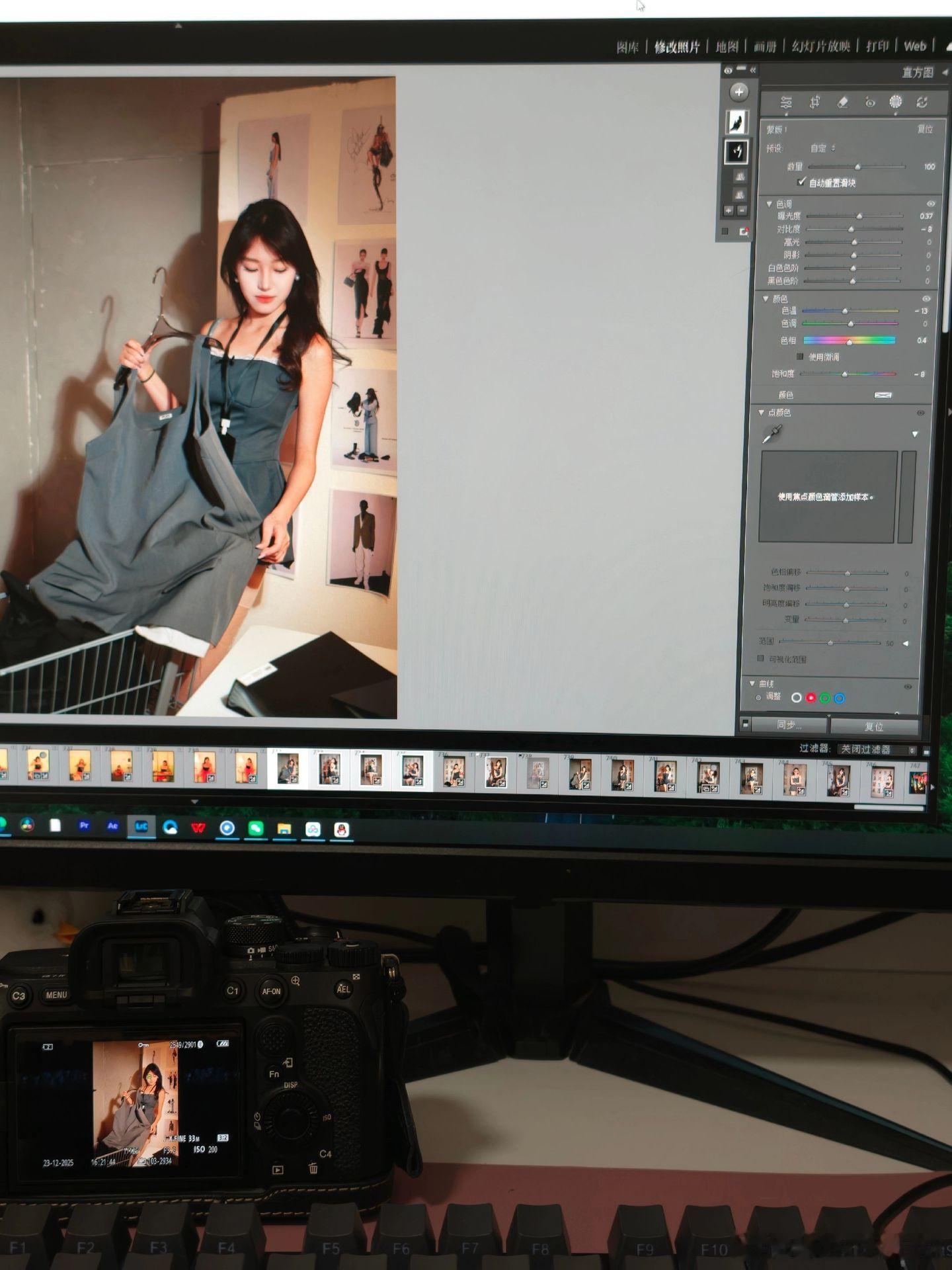Click the refresh/sync arrows tool icon
Screen dimensions: 952x1270
[x=922, y=101]
